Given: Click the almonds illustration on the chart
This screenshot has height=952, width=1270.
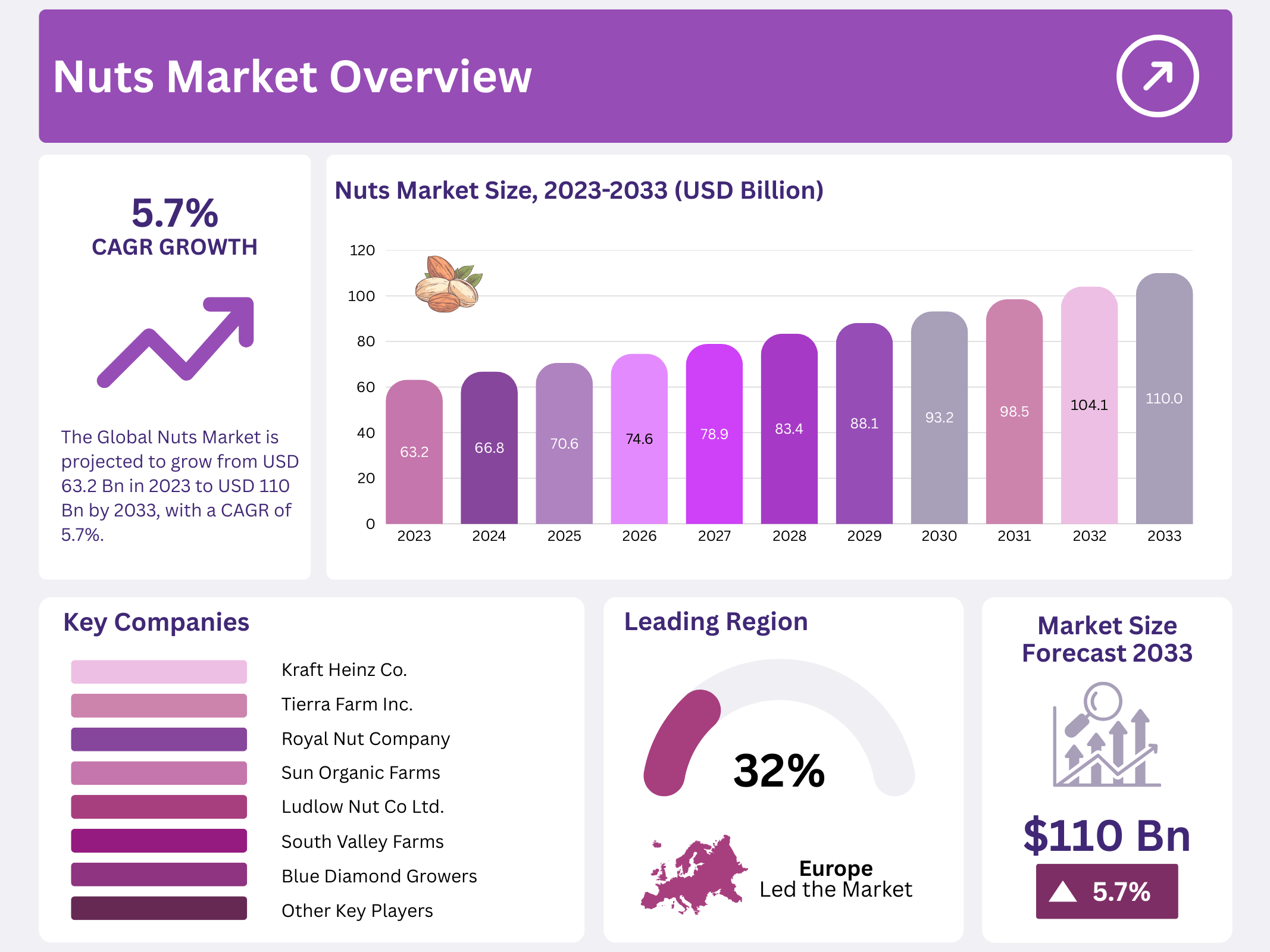Looking at the screenshot, I should tap(448, 284).
